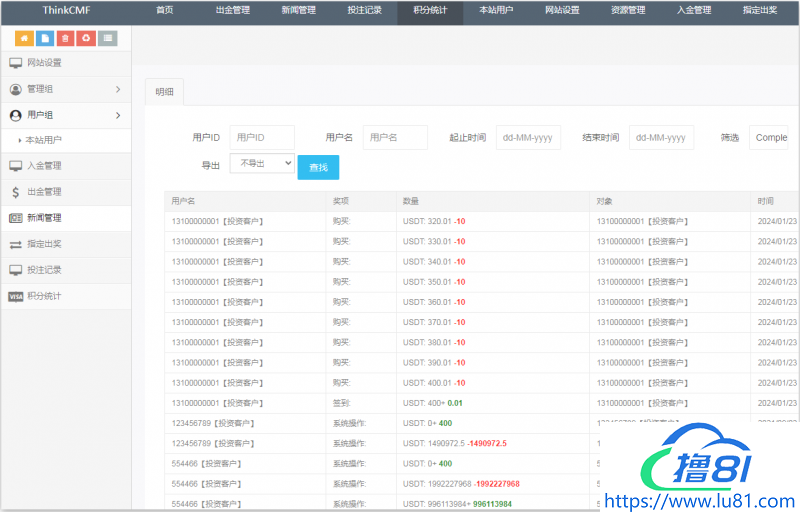This screenshot has width=800, height=512.
Task: Click the red recycle shortcut icon
Action: [x=87, y=39]
